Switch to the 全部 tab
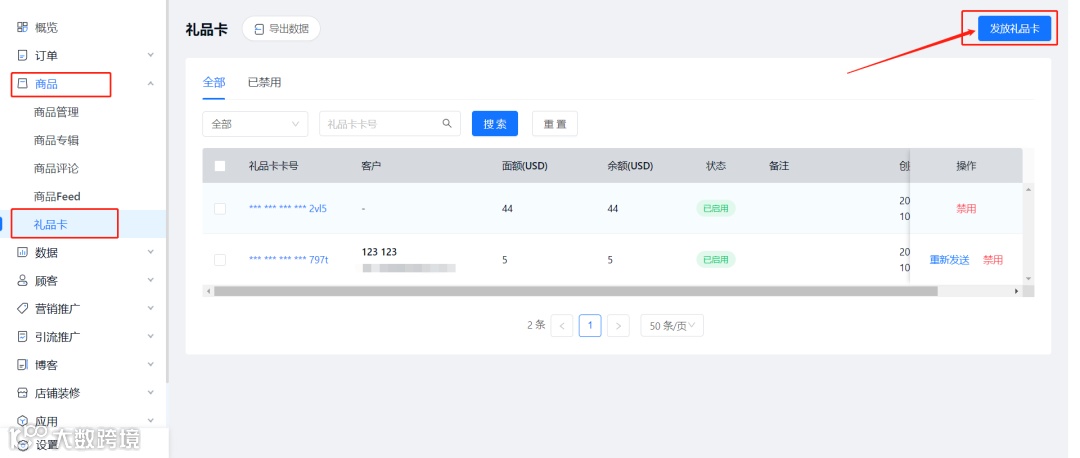 214,83
